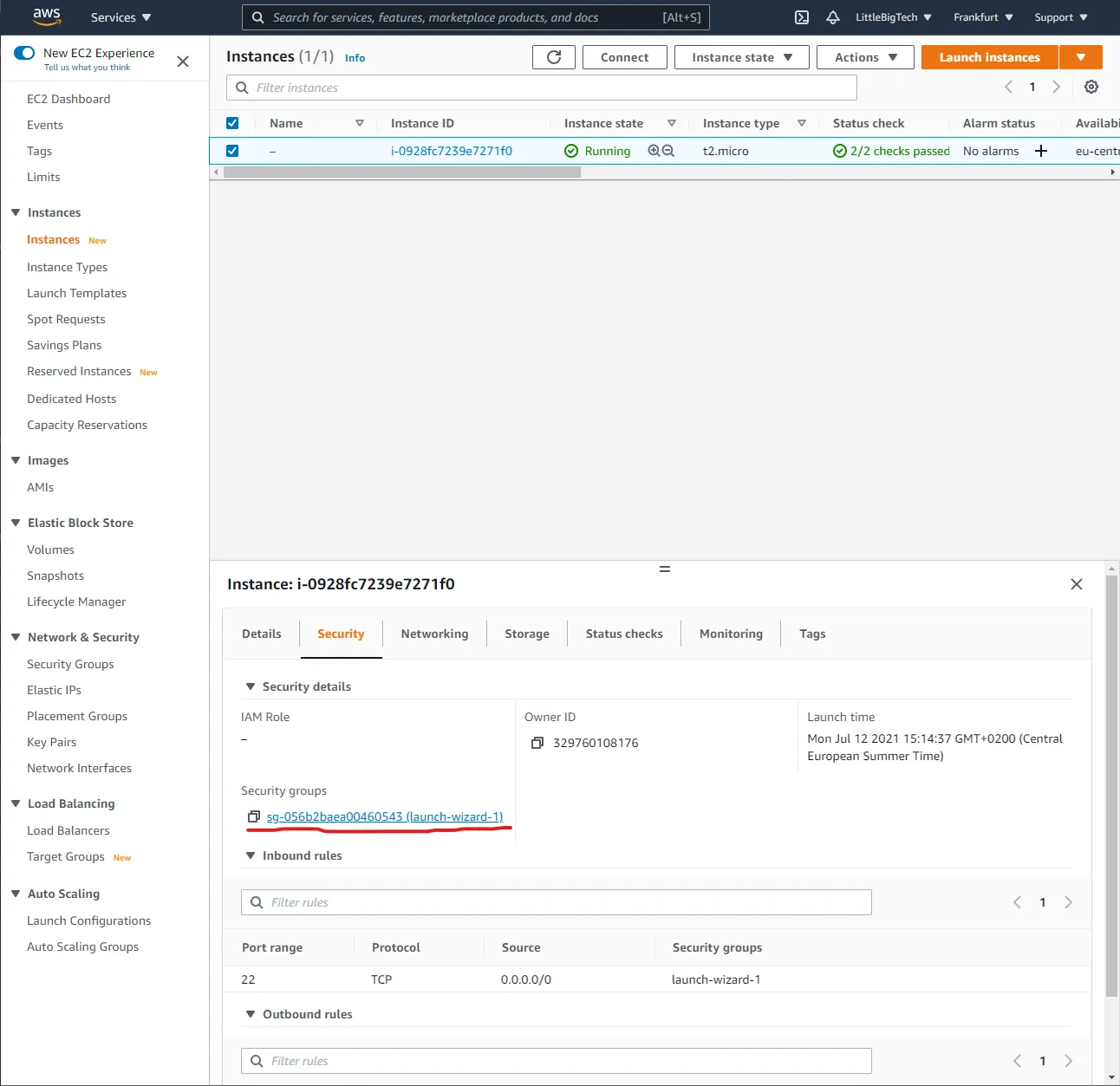The width and height of the screenshot is (1120, 1086).
Task: Close the New EC2 Experience banner
Action: click(183, 61)
